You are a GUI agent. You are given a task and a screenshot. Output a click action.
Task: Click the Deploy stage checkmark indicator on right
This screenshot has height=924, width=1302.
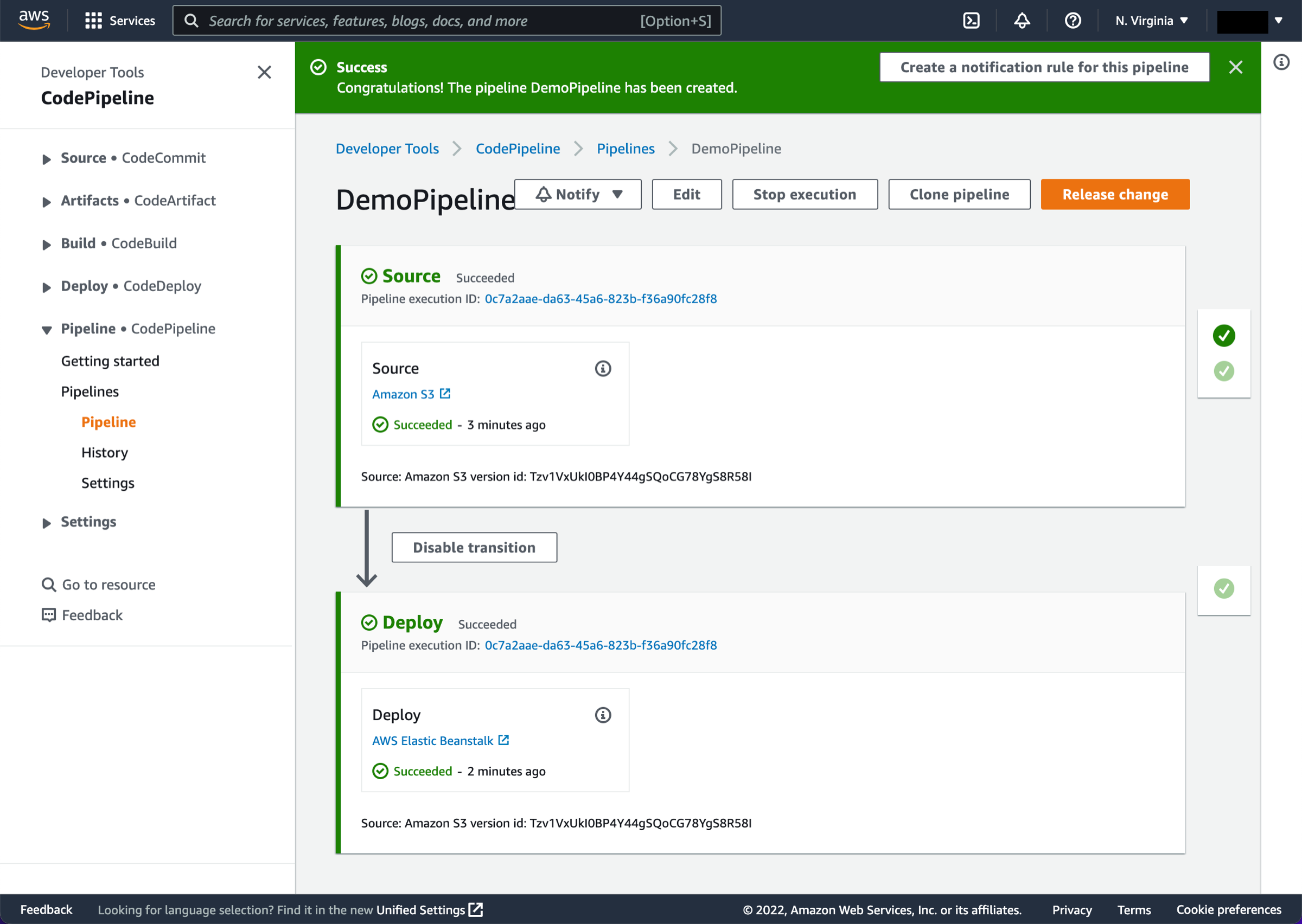[1223, 588]
